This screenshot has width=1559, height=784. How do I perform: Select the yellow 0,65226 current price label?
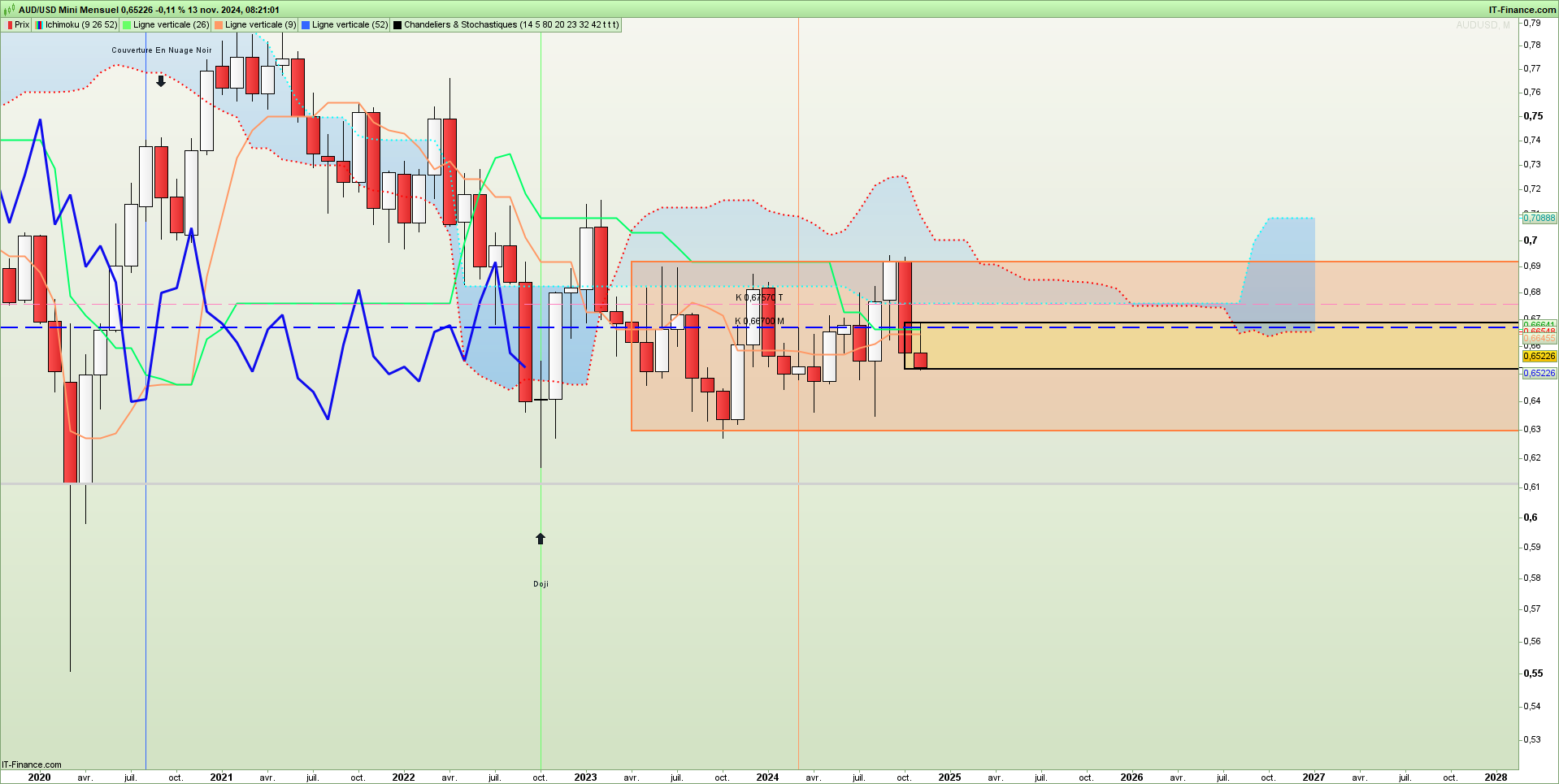tap(1539, 357)
